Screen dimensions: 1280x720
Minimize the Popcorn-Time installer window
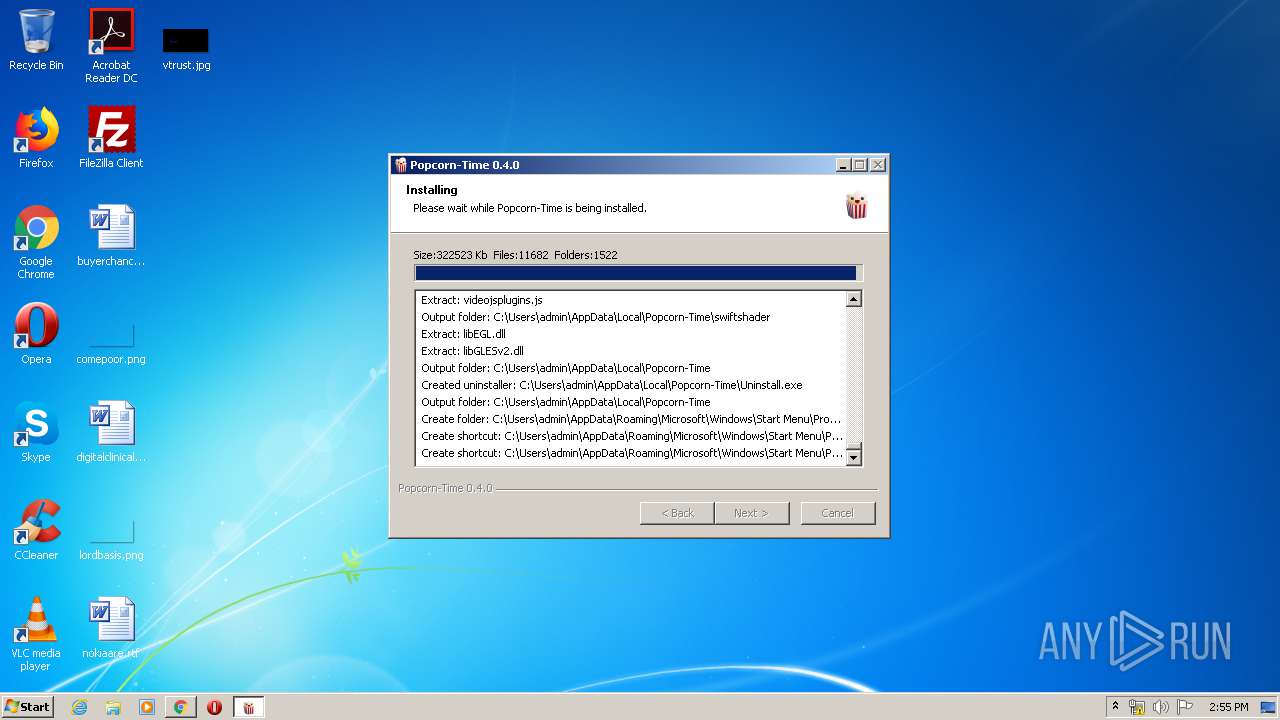coord(843,165)
